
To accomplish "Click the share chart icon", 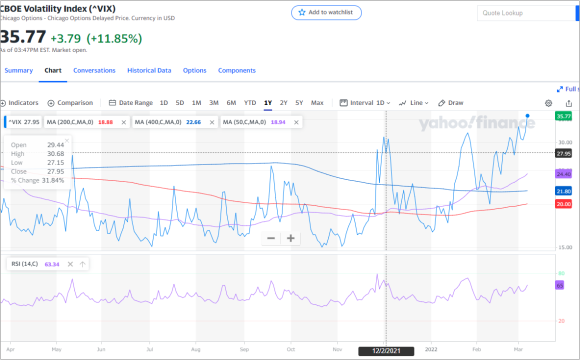I will click(x=569, y=103).
